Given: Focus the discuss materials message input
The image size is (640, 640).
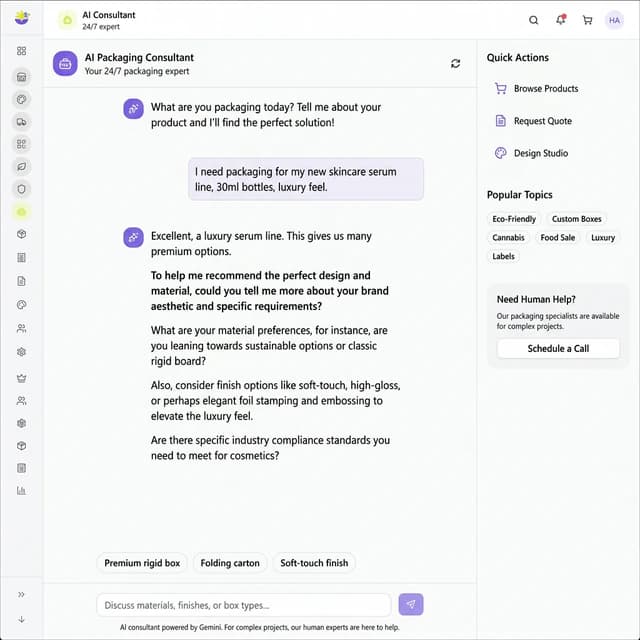Looking at the screenshot, I should (x=243, y=605).
